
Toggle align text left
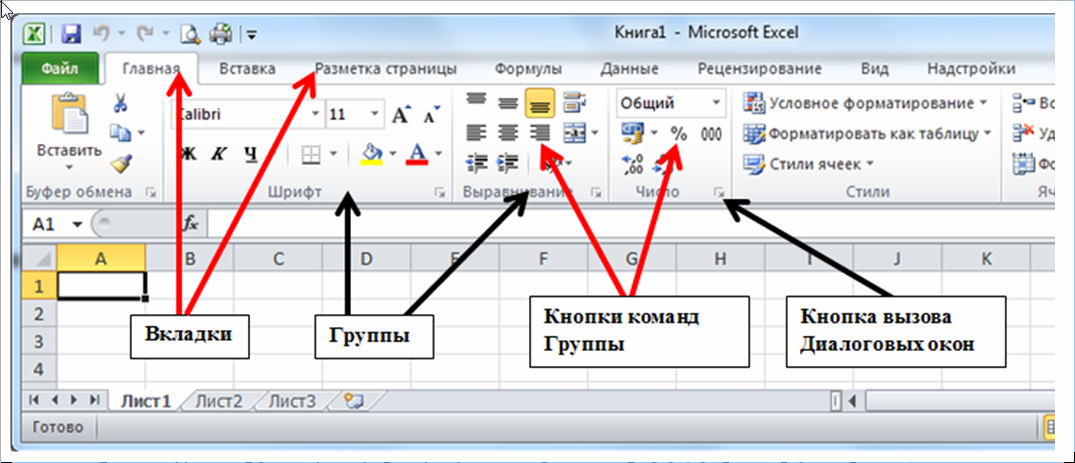point(476,131)
